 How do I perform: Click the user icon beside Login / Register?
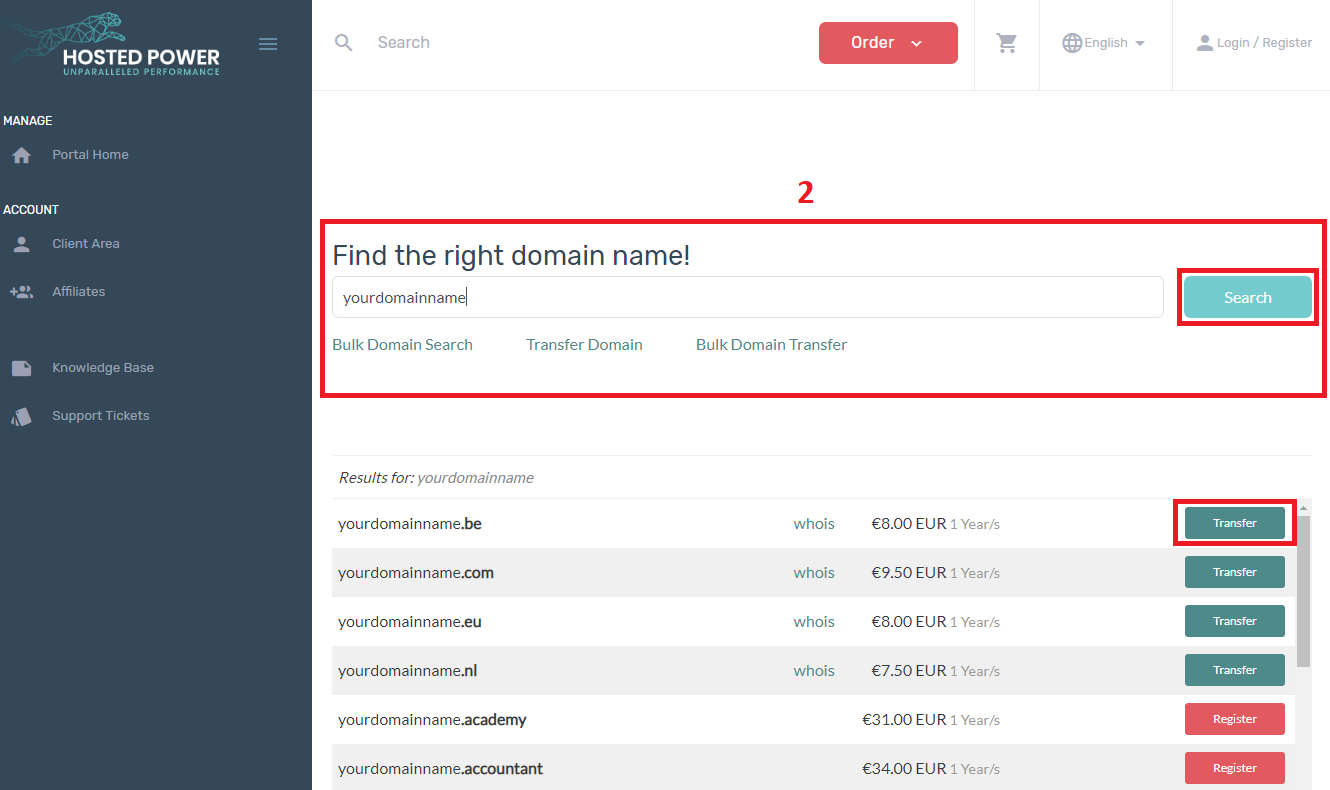click(1205, 43)
